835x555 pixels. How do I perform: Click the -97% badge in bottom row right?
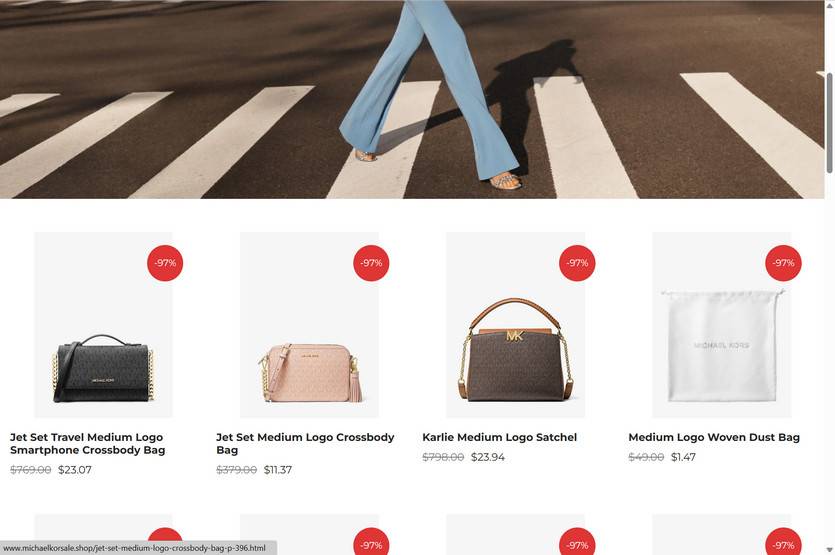783,542
